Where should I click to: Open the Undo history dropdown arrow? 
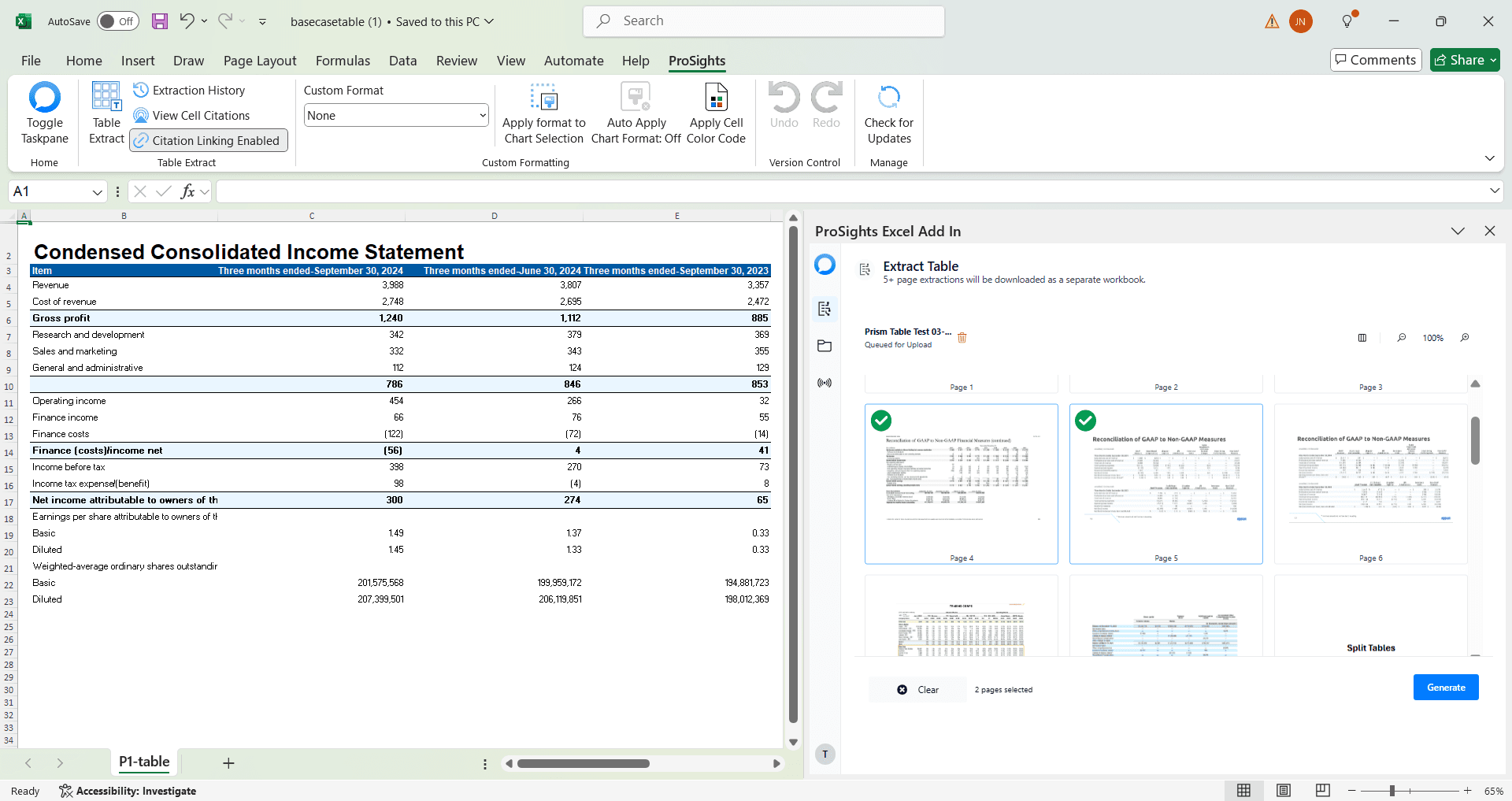click(205, 21)
